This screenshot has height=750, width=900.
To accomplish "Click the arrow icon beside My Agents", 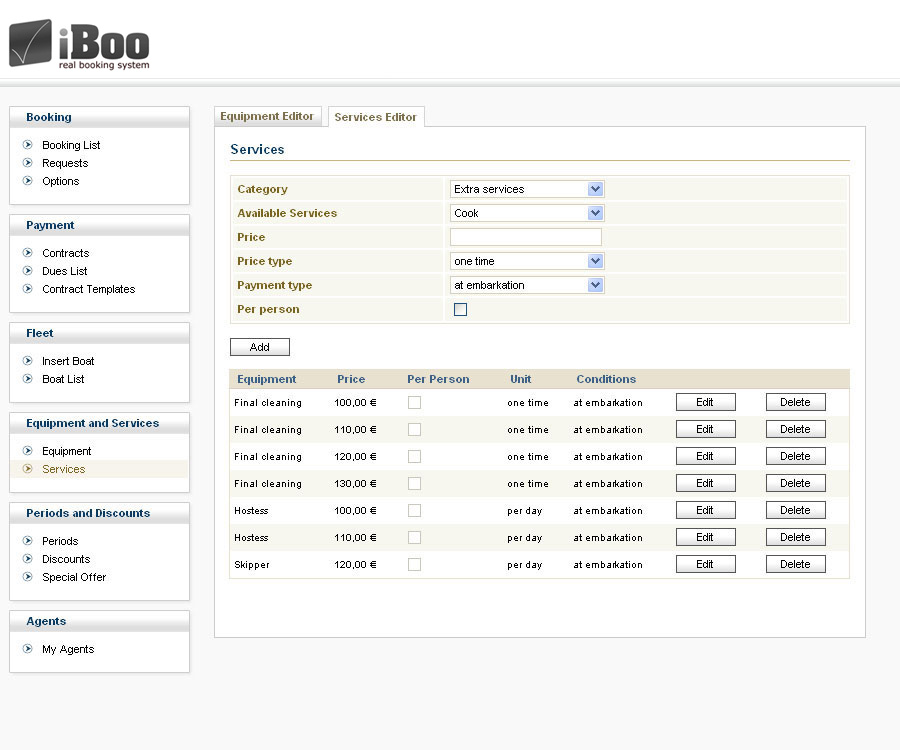I will tap(28, 649).
